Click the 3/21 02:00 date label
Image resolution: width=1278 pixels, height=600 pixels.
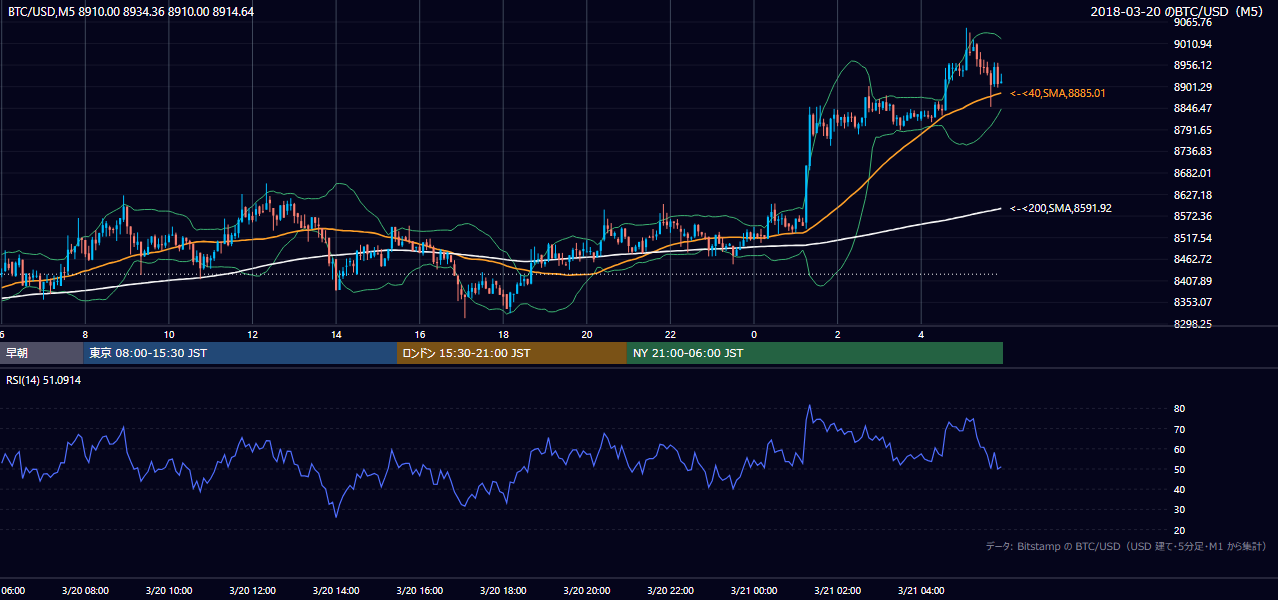[837, 591]
